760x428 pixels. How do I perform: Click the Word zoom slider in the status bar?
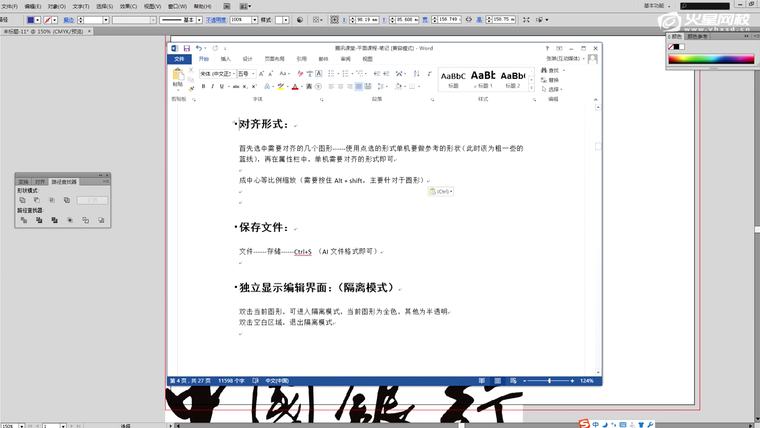click(x=549, y=381)
